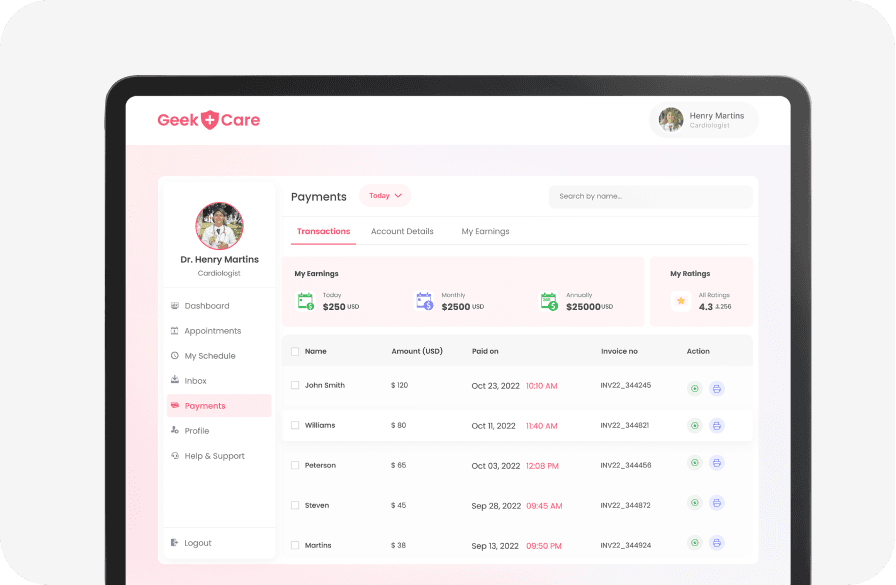Select the Geek Care logo
Screen dimensions: 896x585
(x=208, y=119)
